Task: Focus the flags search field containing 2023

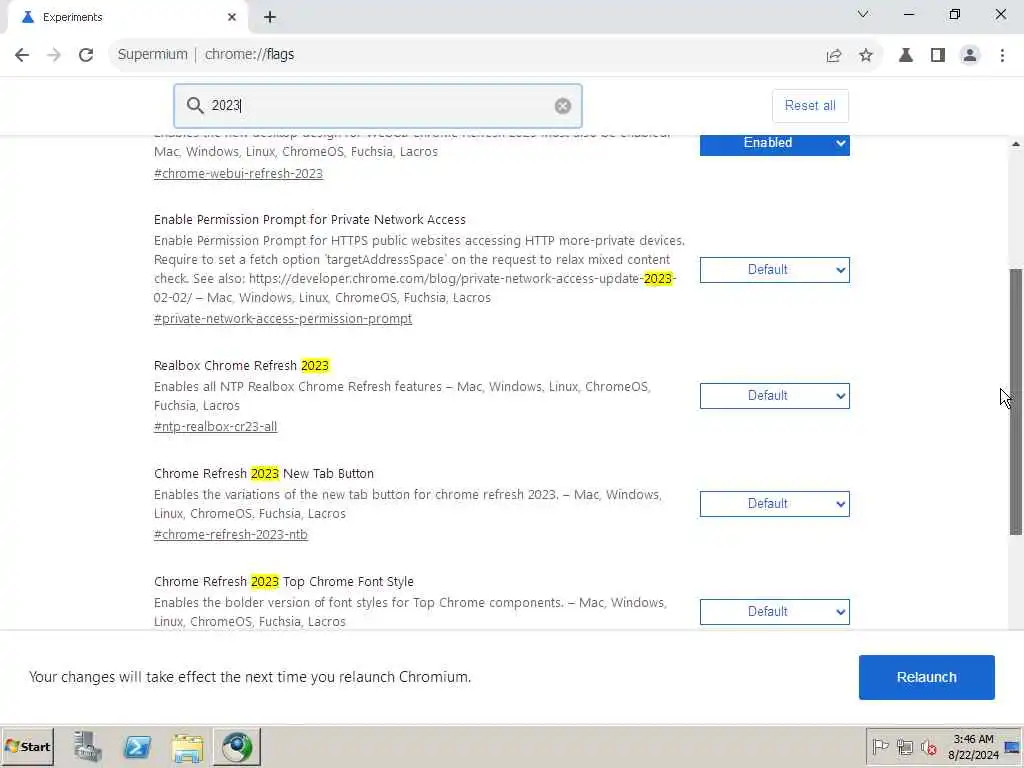Action: tap(377, 106)
